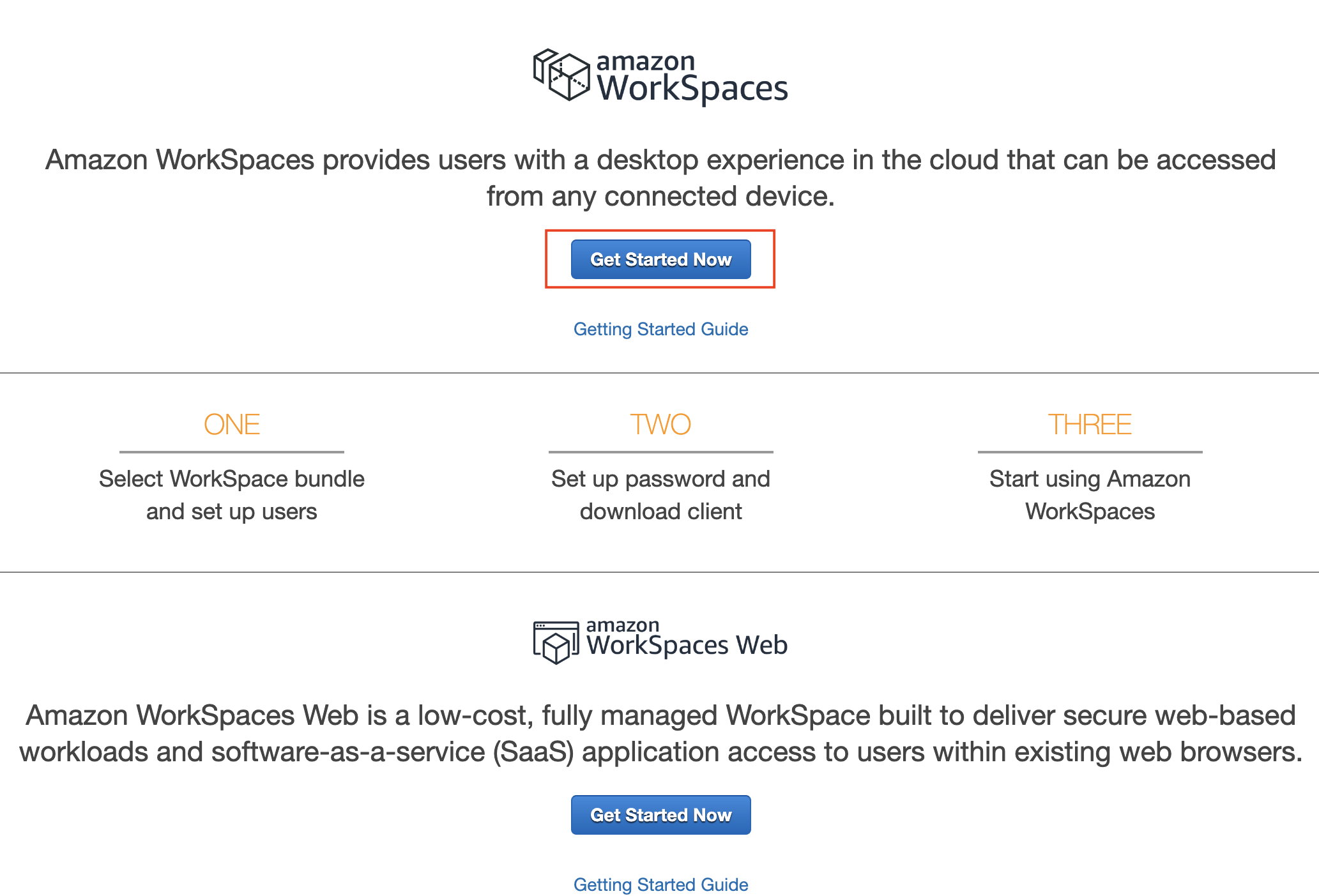The width and height of the screenshot is (1319, 896).
Task: Open the Getting Started Guide for Amazon WorkSpaces
Action: 660,329
